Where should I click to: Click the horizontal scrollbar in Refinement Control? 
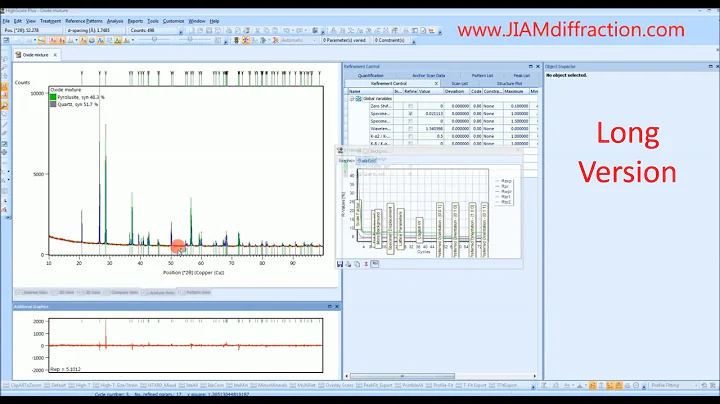tap(402, 376)
